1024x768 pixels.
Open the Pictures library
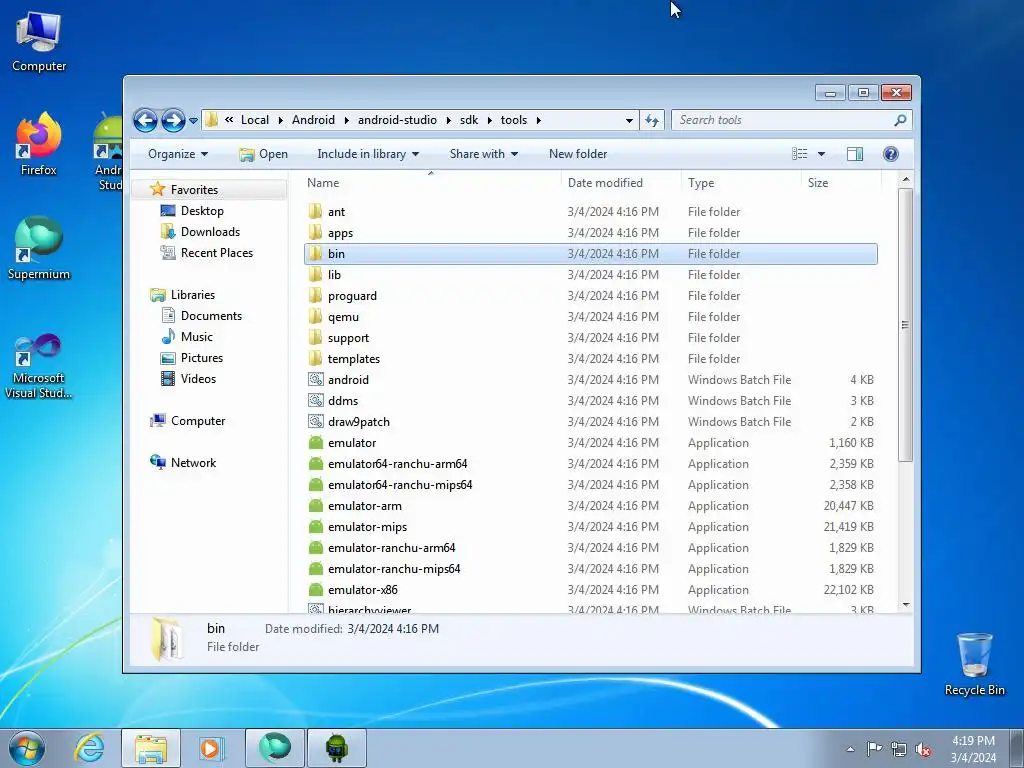pyautogui.click(x=201, y=358)
